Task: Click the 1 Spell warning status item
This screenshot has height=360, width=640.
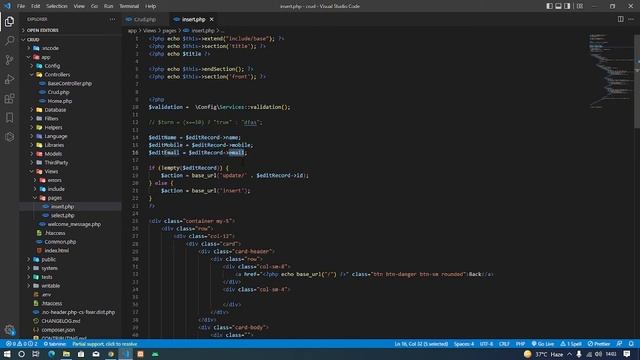Action: [571, 344]
